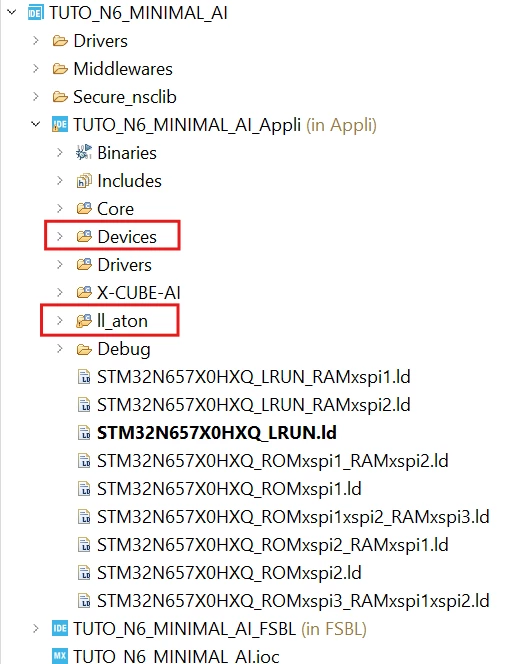The width and height of the screenshot is (505, 664).
Task: Collapse the TUTO_N6_MINIMAL_AI_Appli subproject
Action: pyautogui.click(x=36, y=124)
